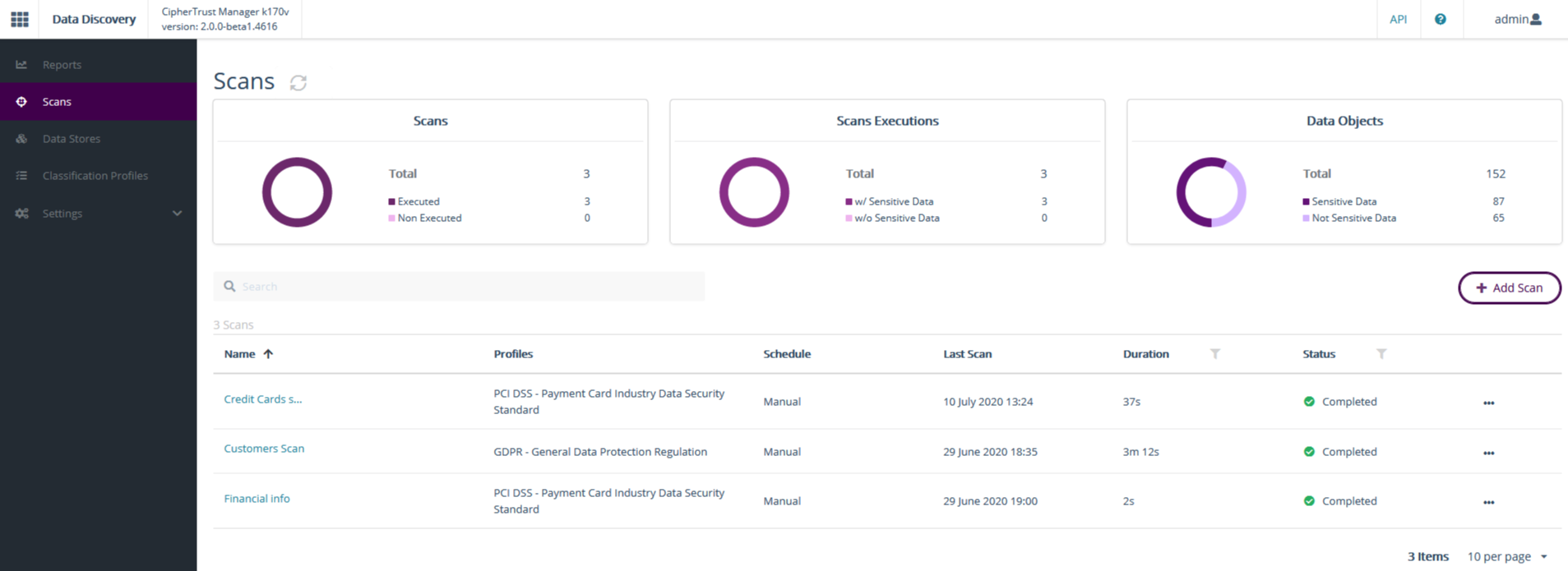The width and height of the screenshot is (1568, 571).
Task: Click the Add Scan button
Action: click(1509, 288)
